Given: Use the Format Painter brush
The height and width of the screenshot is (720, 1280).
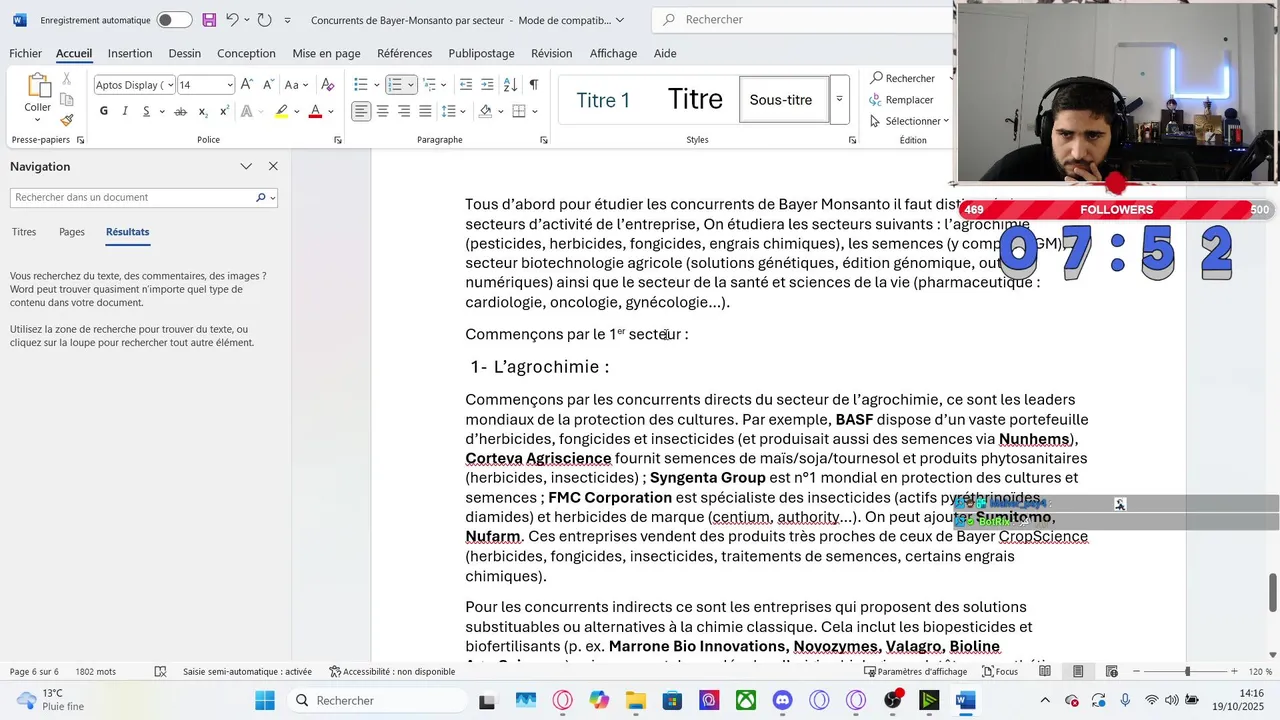Looking at the screenshot, I should (x=67, y=120).
